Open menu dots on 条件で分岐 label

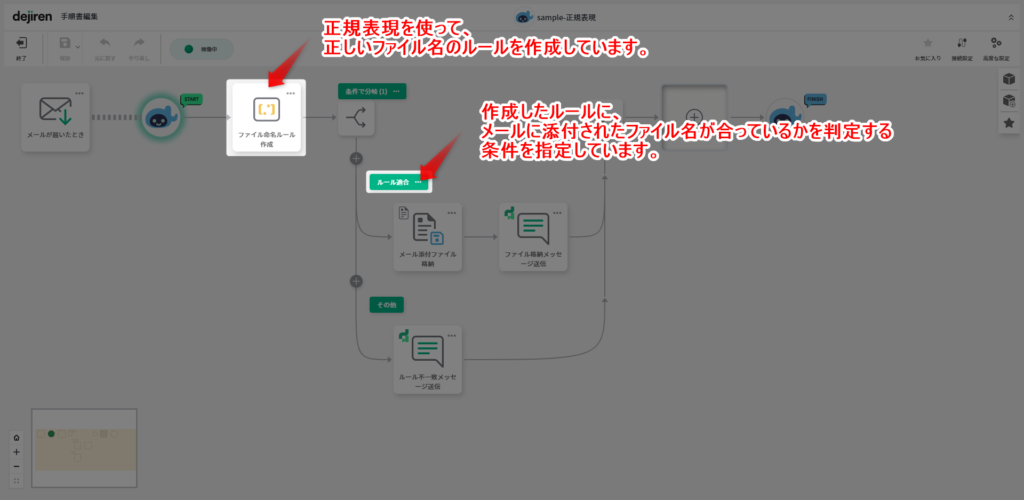coord(396,91)
